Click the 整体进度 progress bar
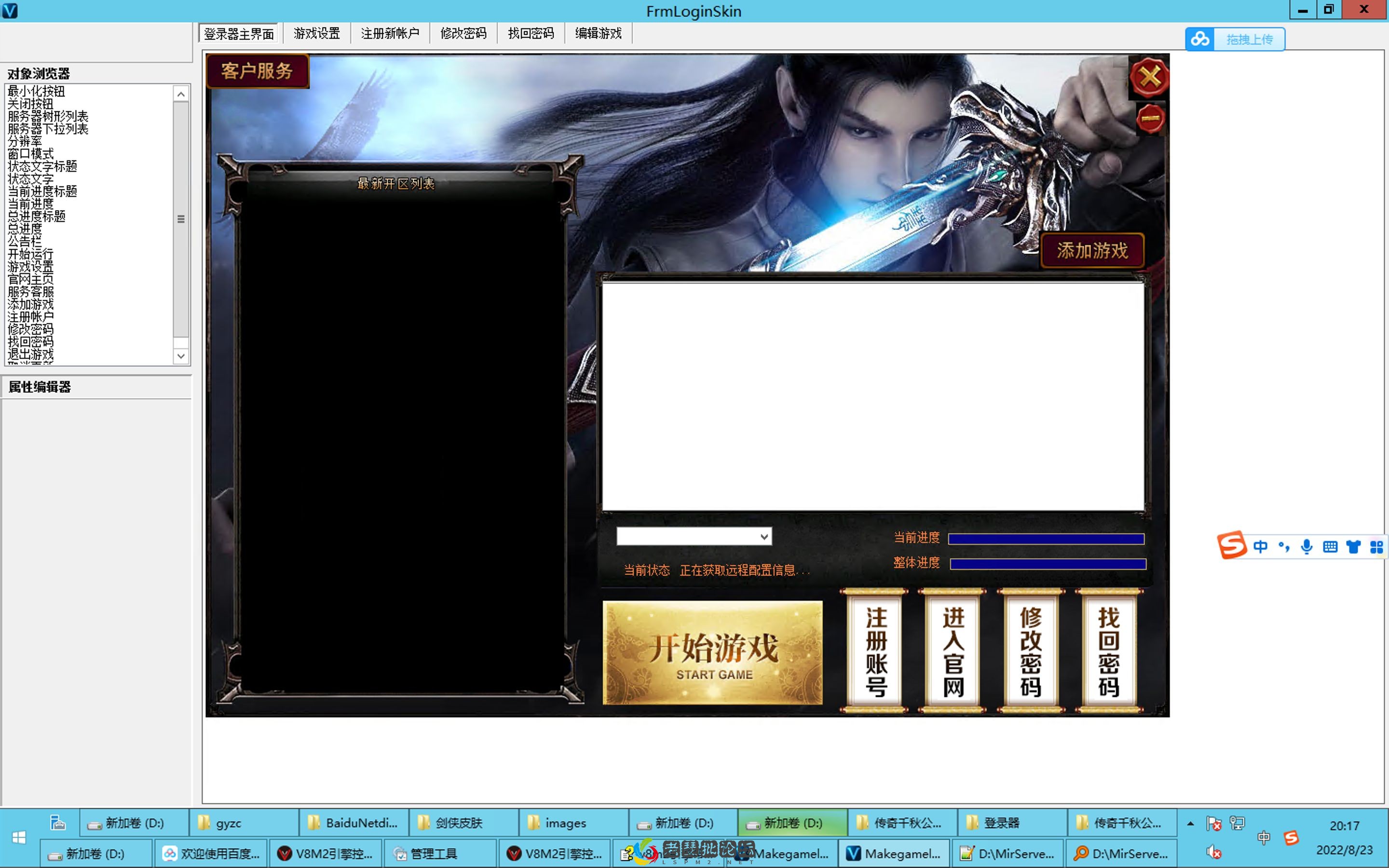The height and width of the screenshot is (868, 1389). 1048,564
